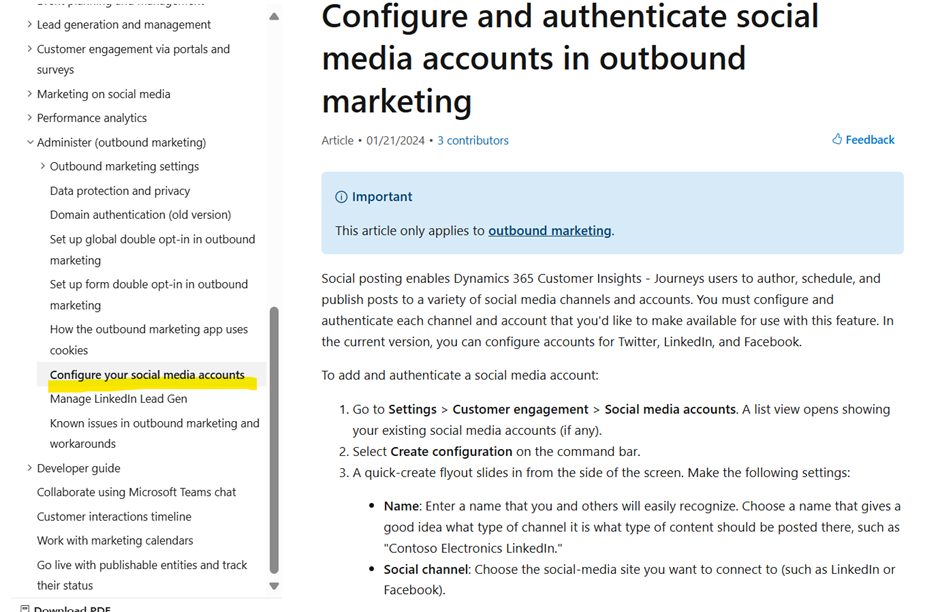Click the bold 'Name' bullet label
Screen dimensions: 940x612
point(401,506)
